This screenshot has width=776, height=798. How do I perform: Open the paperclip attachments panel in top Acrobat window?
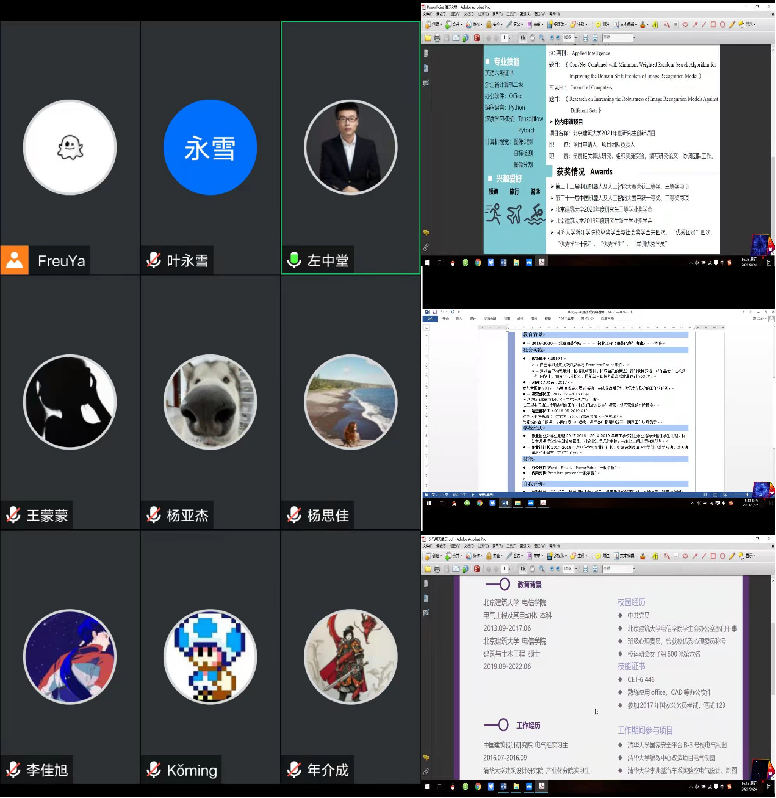coord(427,246)
